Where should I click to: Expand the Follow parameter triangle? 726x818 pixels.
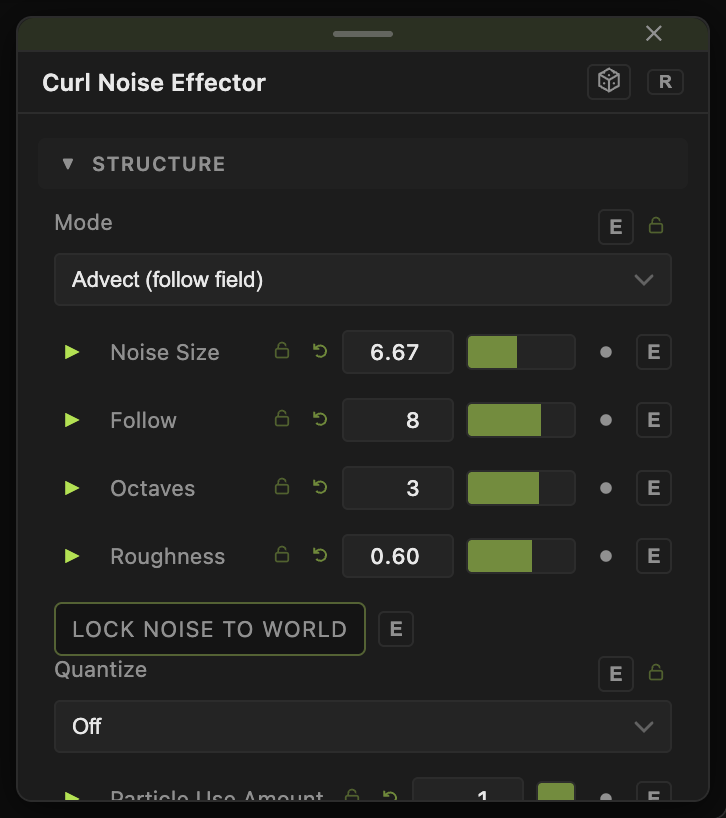click(x=72, y=420)
